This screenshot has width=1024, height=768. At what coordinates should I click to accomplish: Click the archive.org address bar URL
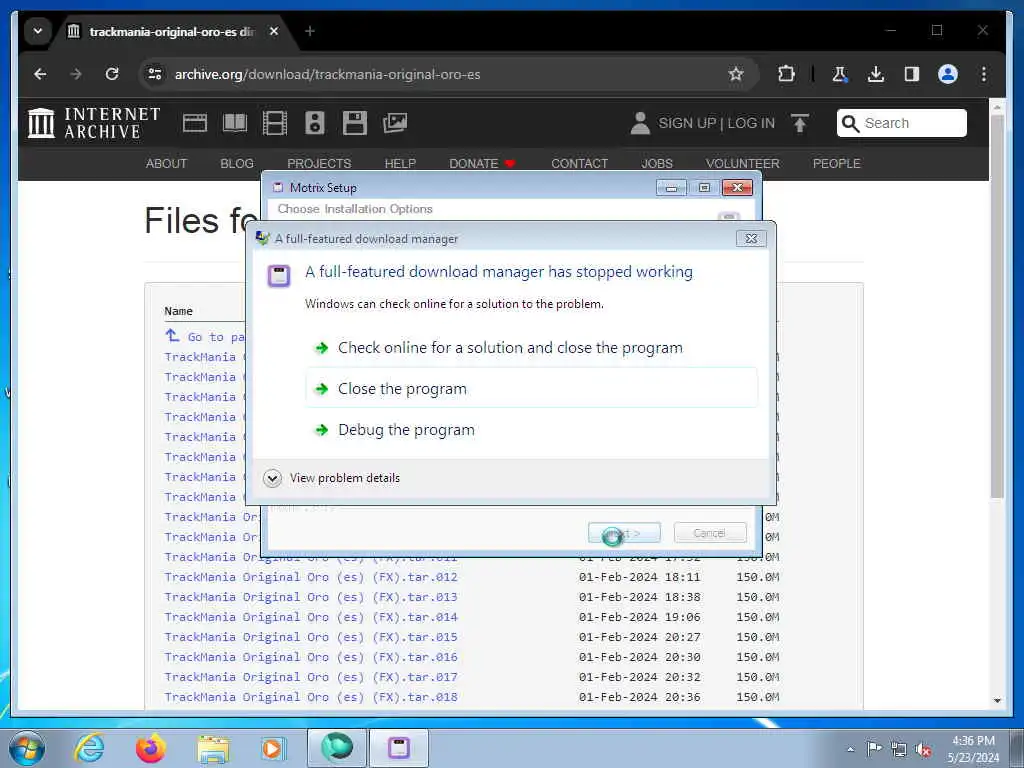pos(327,74)
